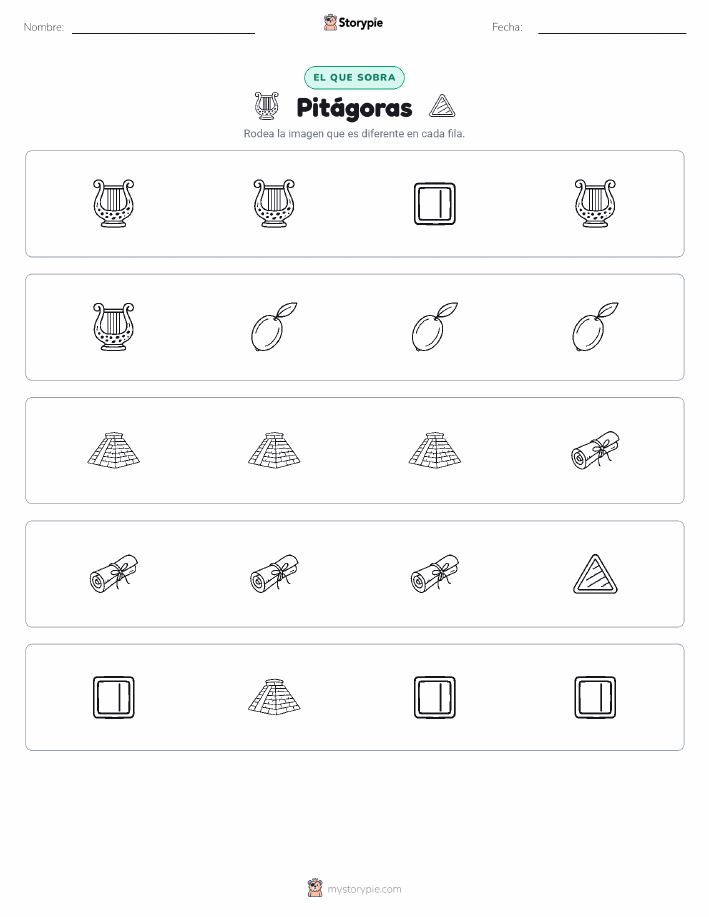Select the middle olive in the second row

(x=435, y=327)
